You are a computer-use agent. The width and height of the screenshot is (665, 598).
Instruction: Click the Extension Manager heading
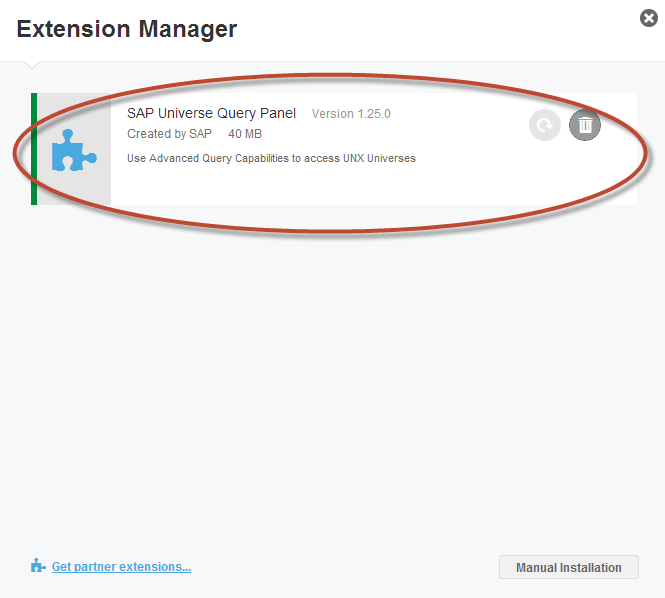(x=126, y=29)
